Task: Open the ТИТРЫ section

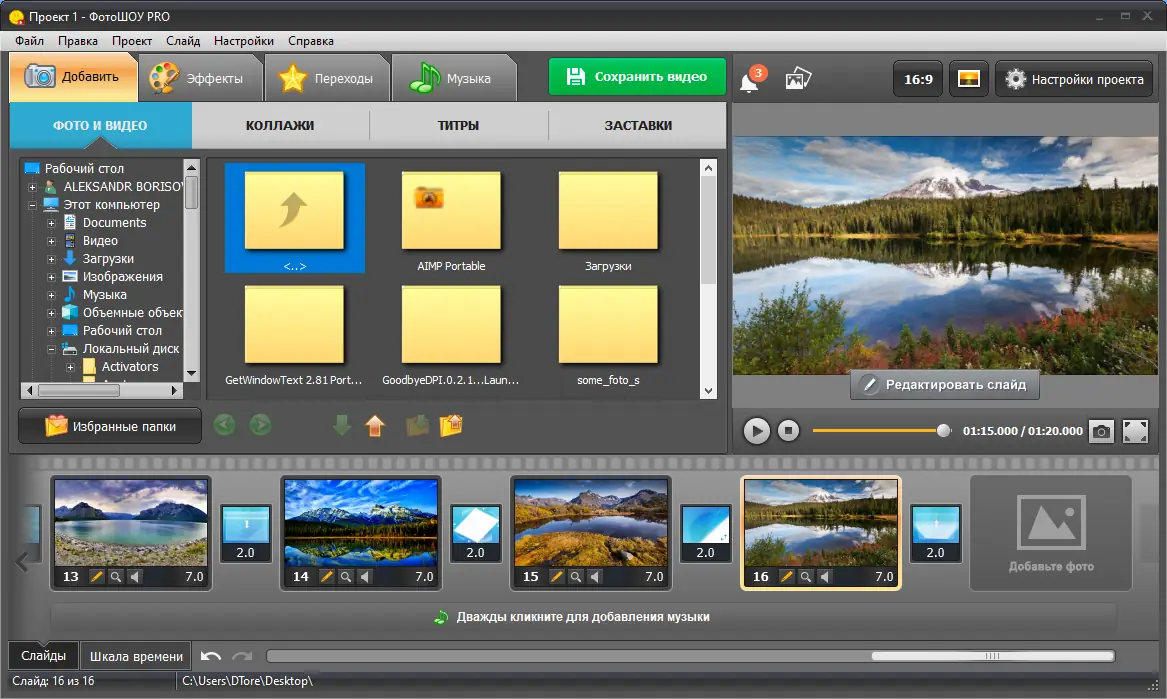Action: [458, 126]
